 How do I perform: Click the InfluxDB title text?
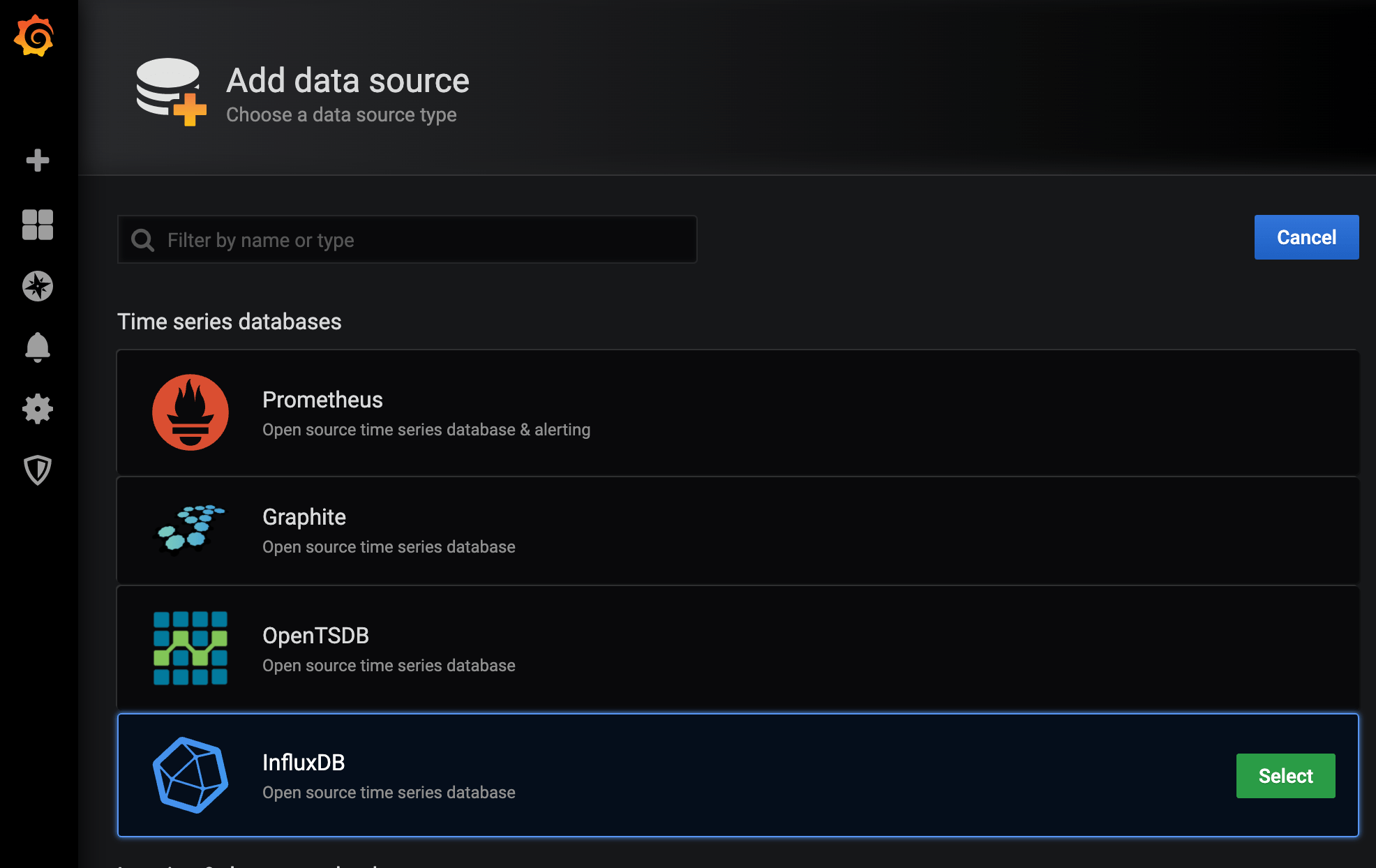click(x=304, y=763)
